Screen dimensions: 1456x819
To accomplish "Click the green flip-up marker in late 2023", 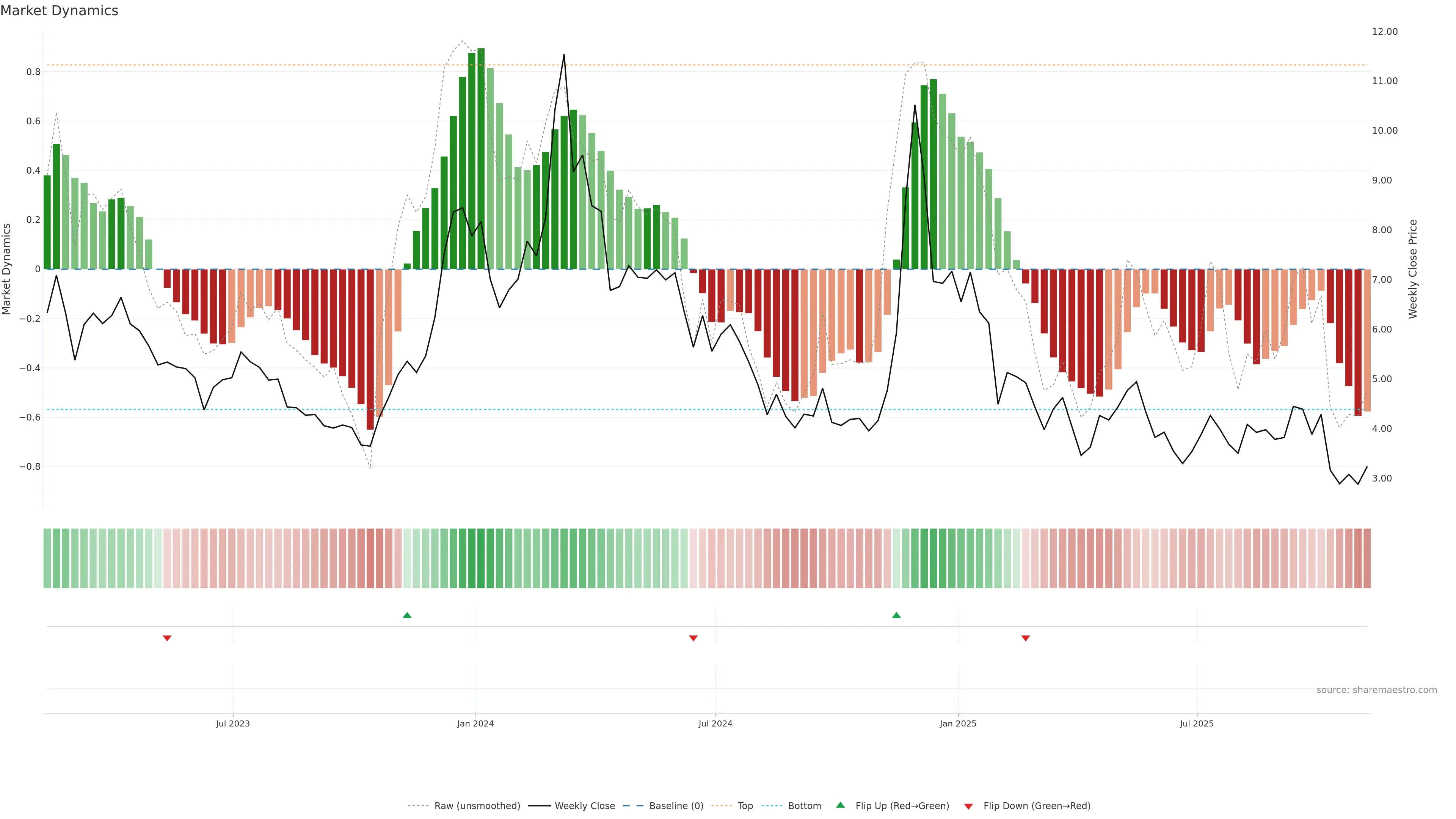I will (x=407, y=615).
